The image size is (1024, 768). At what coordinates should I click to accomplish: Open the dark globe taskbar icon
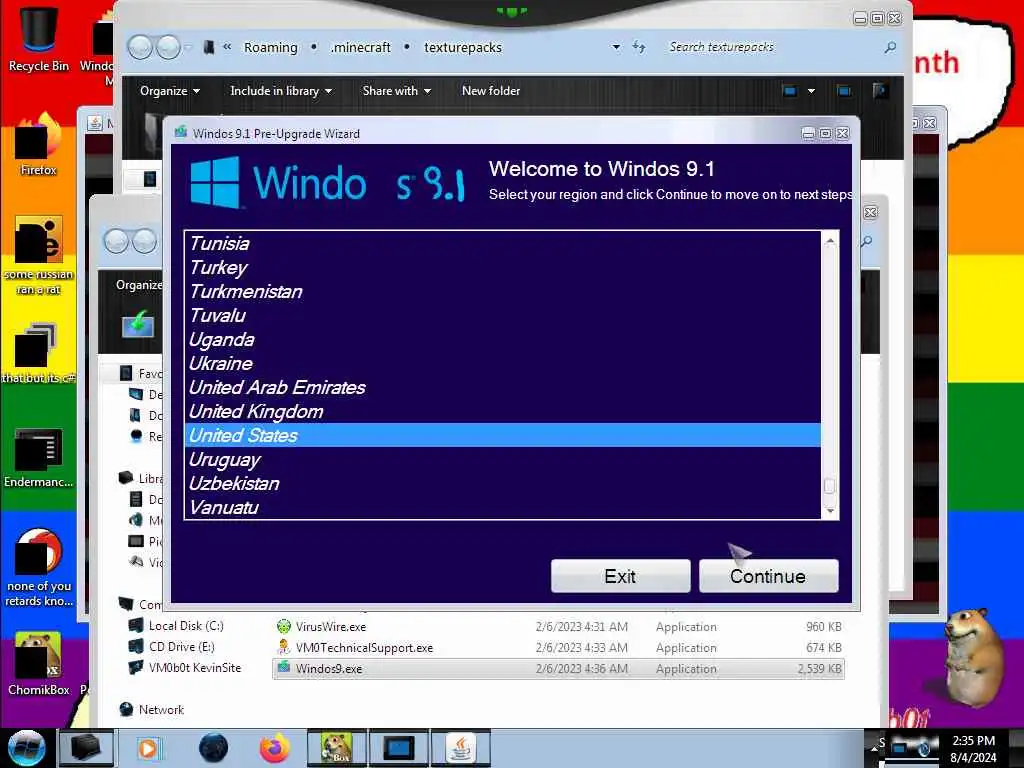click(214, 748)
